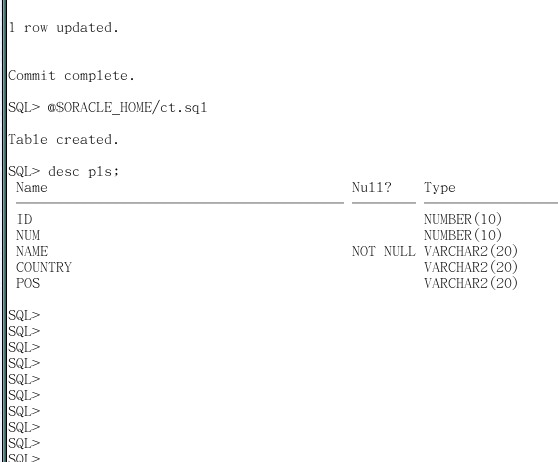Select the NUM column name
The width and height of the screenshot is (558, 462).
pos(28,235)
